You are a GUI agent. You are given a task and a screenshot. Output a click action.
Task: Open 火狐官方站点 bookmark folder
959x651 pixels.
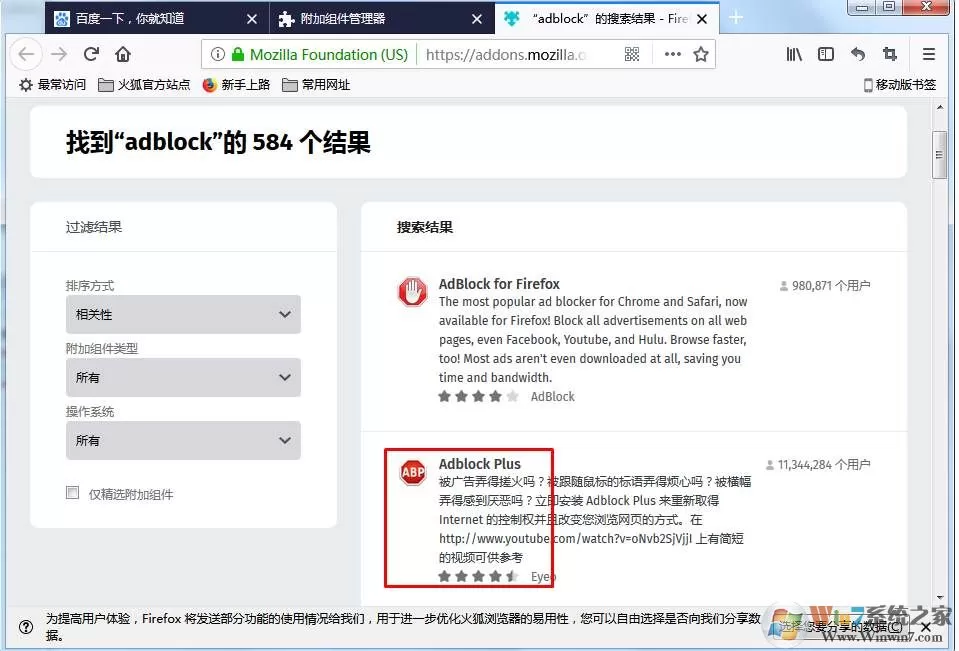(x=144, y=84)
